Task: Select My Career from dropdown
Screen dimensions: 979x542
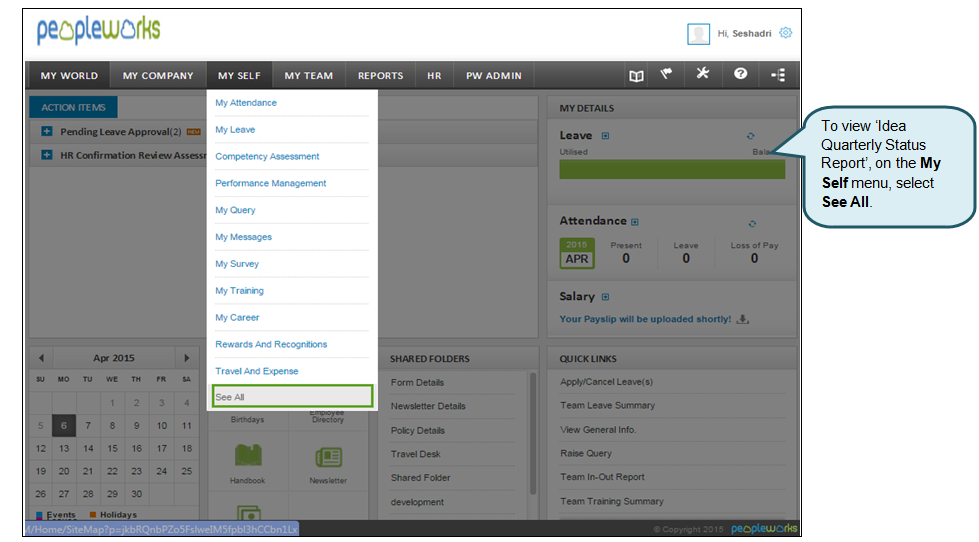Action: tap(237, 317)
